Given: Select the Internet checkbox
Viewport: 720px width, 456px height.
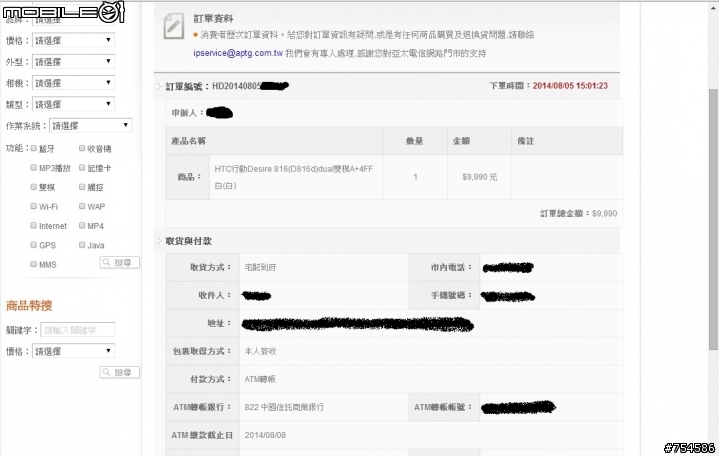Looking at the screenshot, I should (x=34, y=225).
